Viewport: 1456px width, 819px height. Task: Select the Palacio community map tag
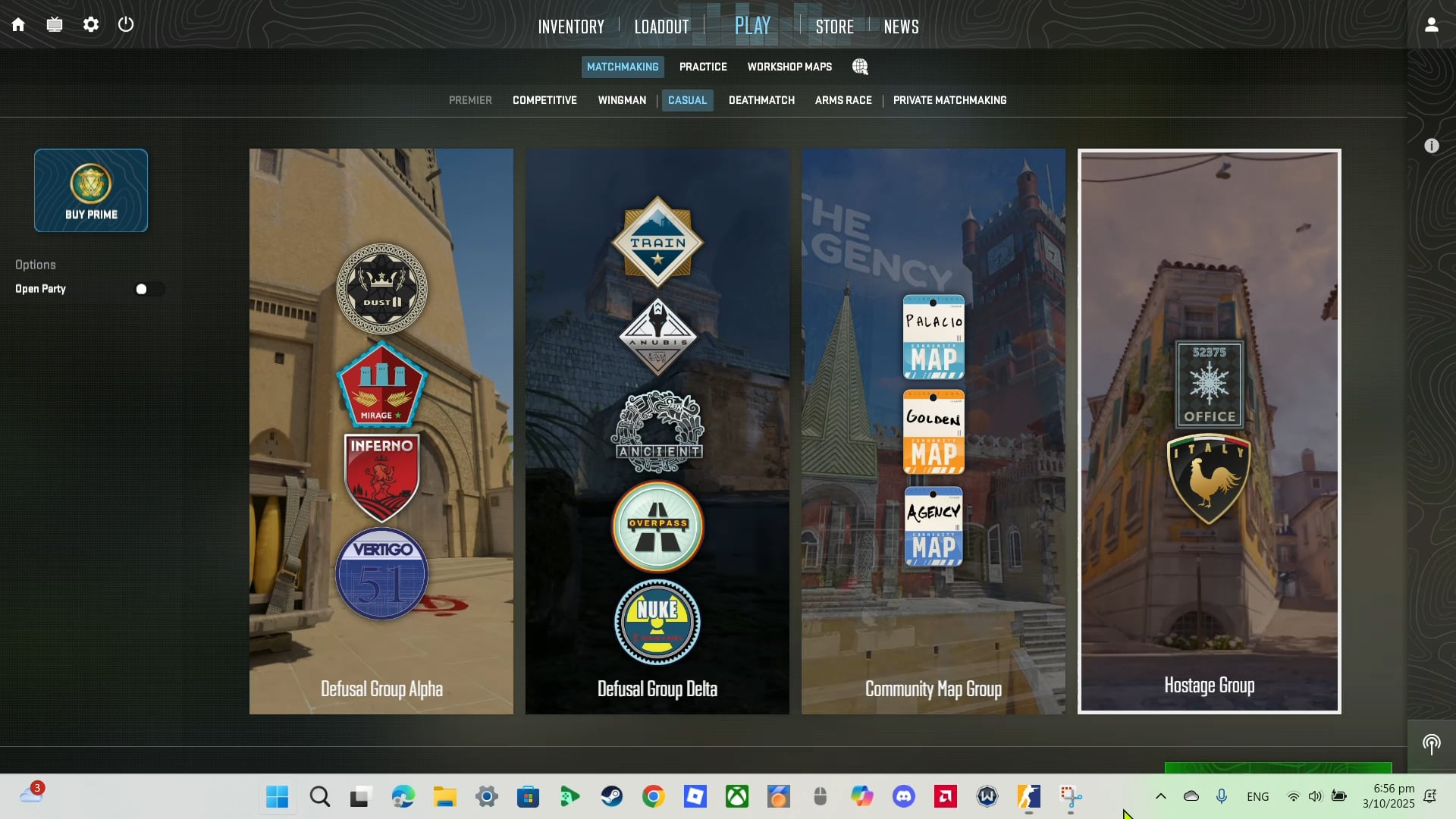pyautogui.click(x=934, y=337)
